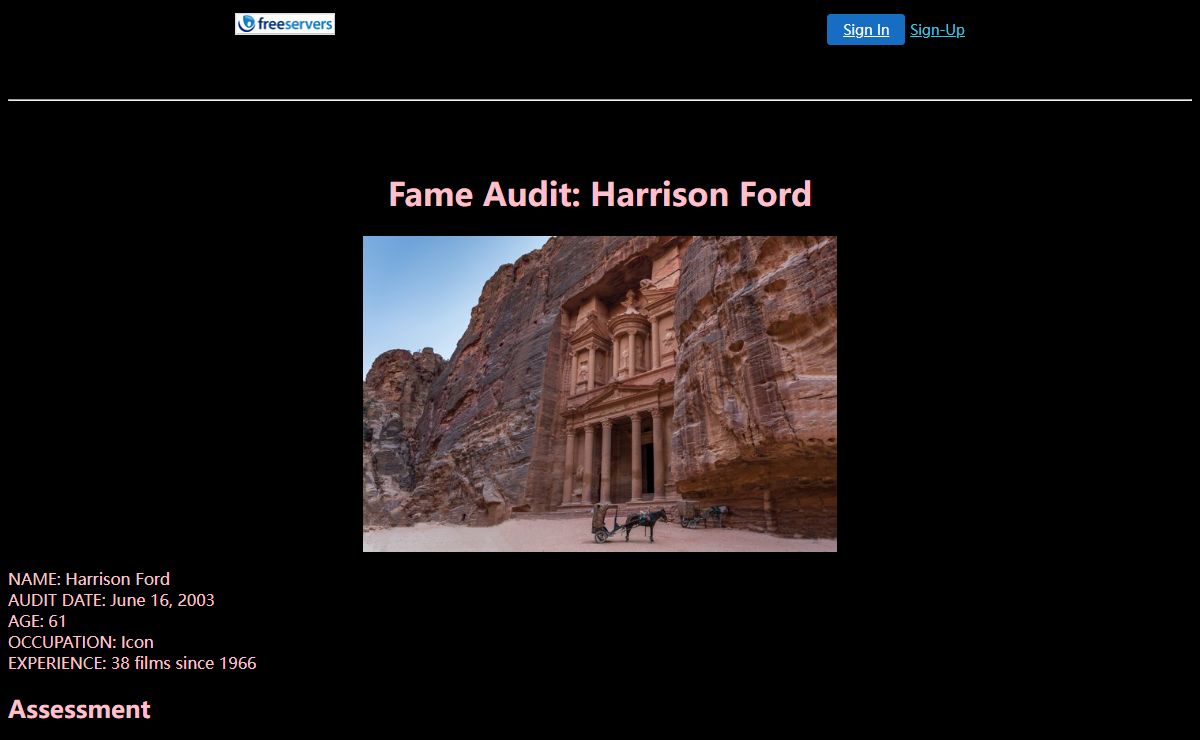Open the Sign-Up link

point(937,30)
